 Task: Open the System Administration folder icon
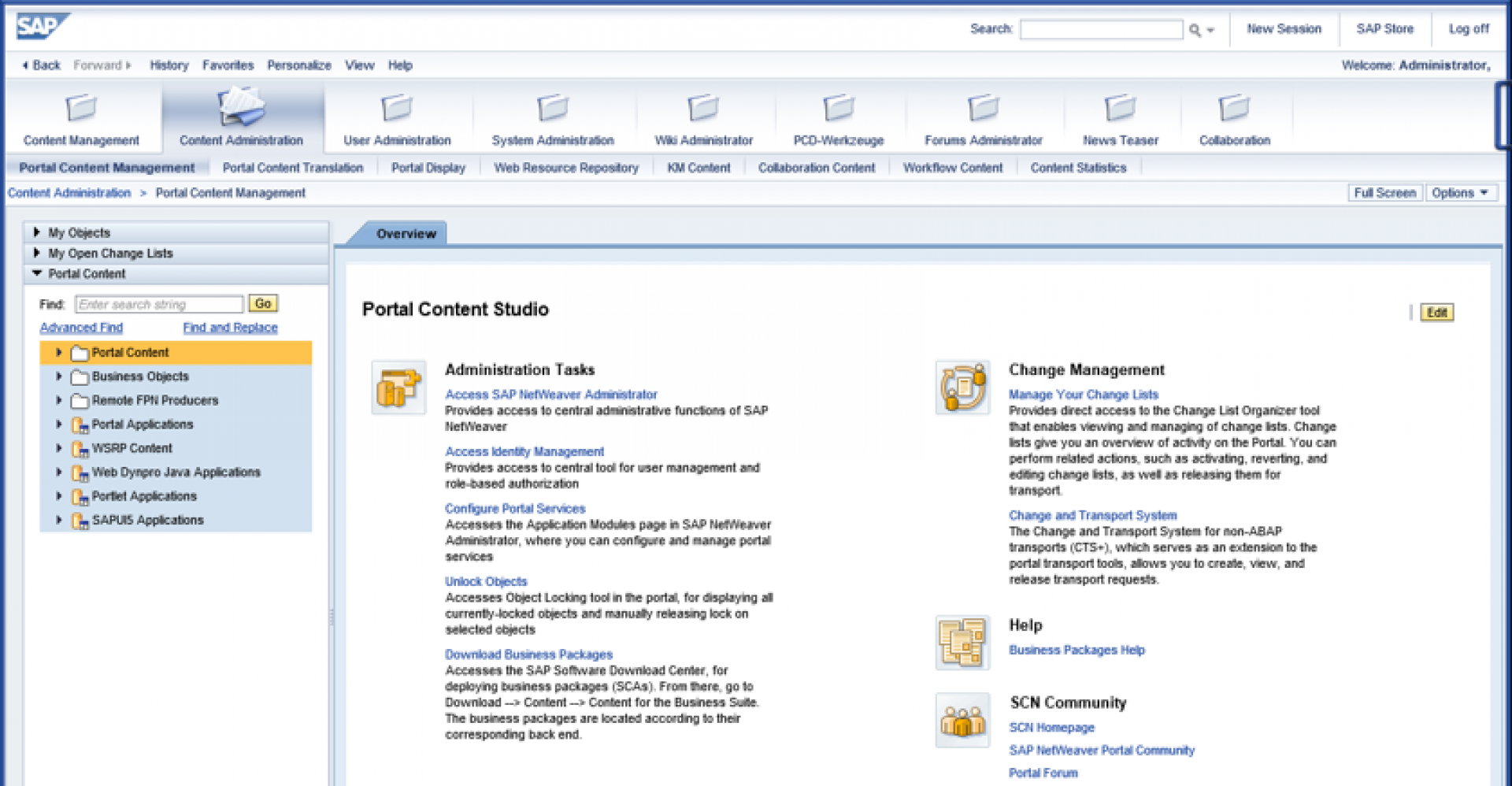click(x=552, y=108)
